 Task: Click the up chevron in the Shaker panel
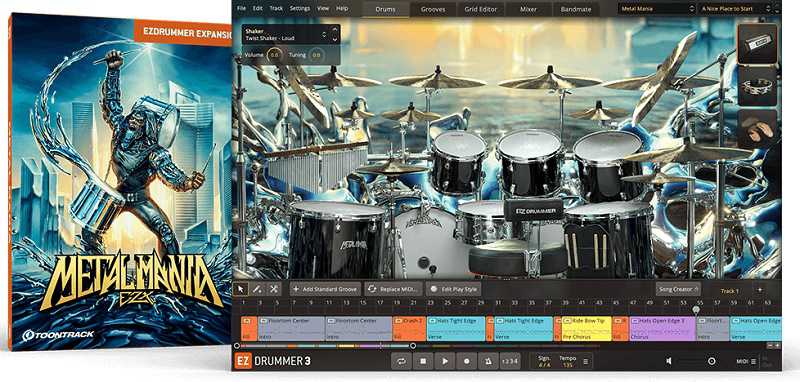pyautogui.click(x=335, y=29)
